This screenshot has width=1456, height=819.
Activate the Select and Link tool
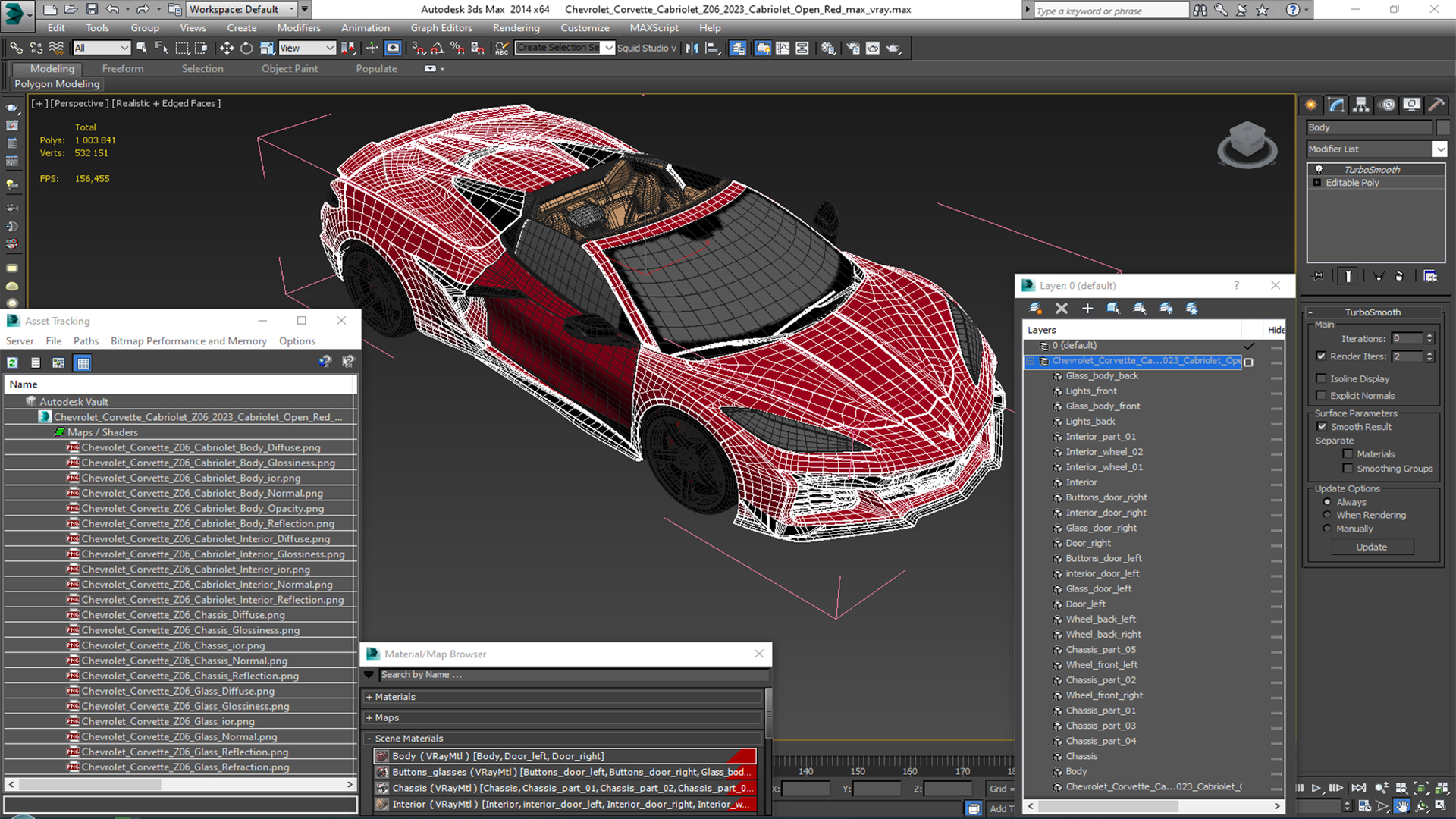[x=16, y=48]
